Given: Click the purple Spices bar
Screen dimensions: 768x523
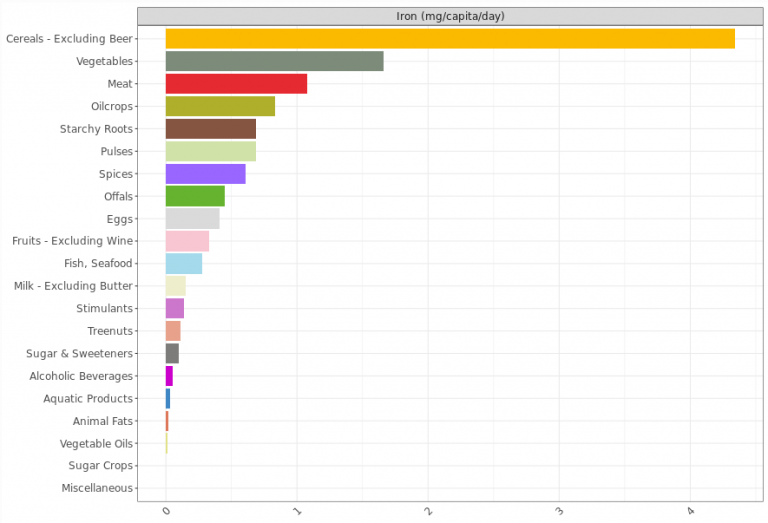Looking at the screenshot, I should 205,174.
